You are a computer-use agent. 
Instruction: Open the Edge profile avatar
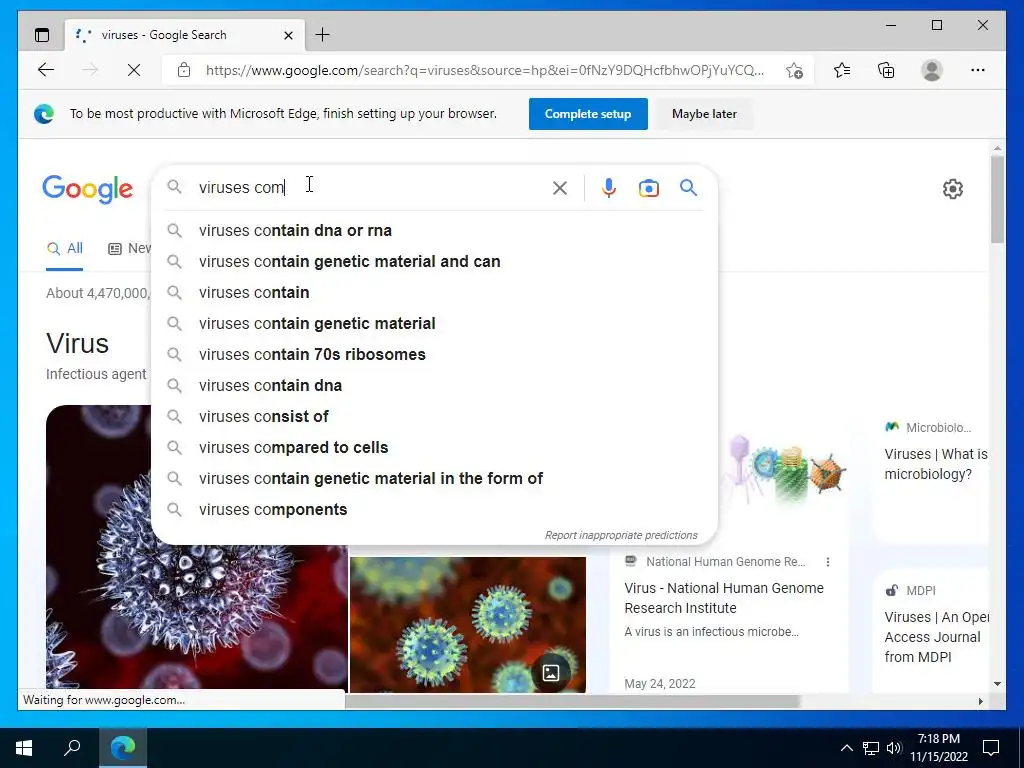point(932,70)
